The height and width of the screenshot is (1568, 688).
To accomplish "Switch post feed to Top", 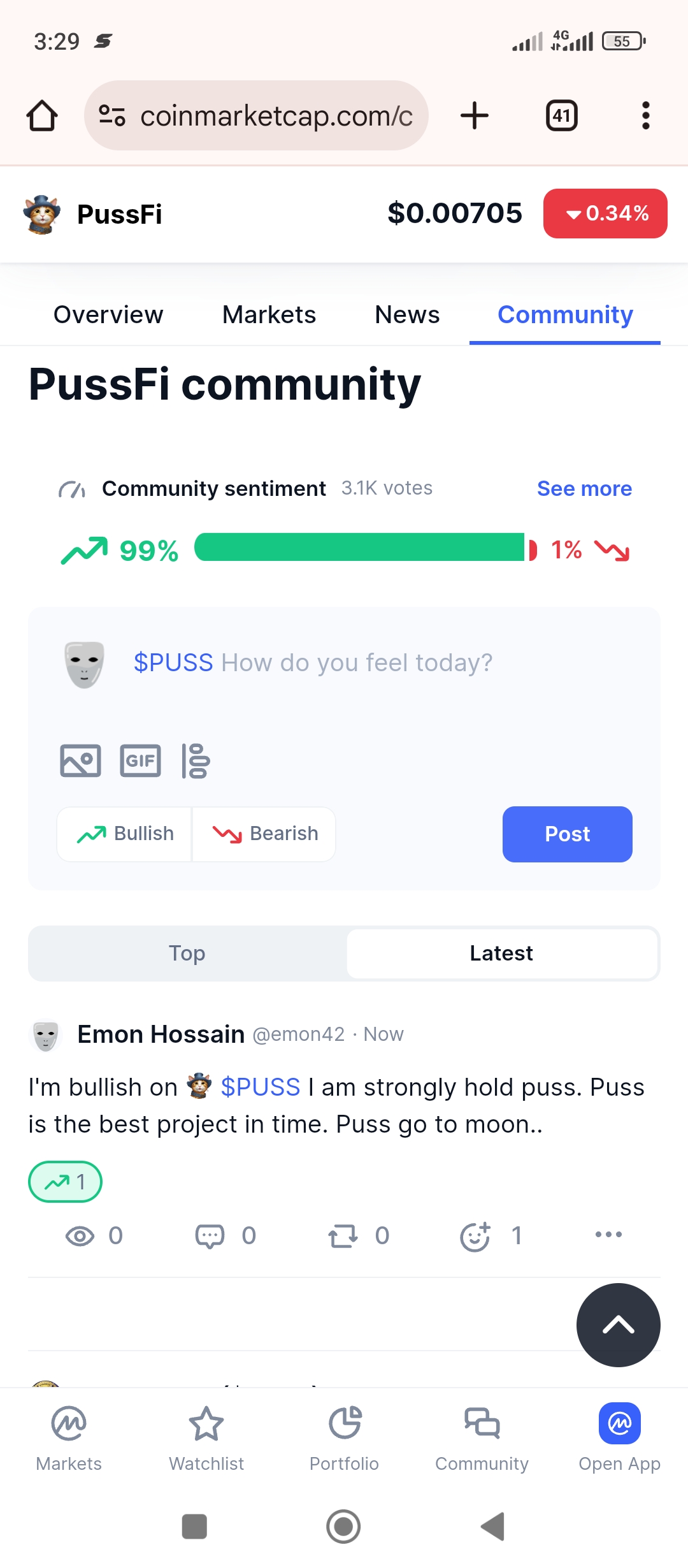I will pyautogui.click(x=187, y=953).
